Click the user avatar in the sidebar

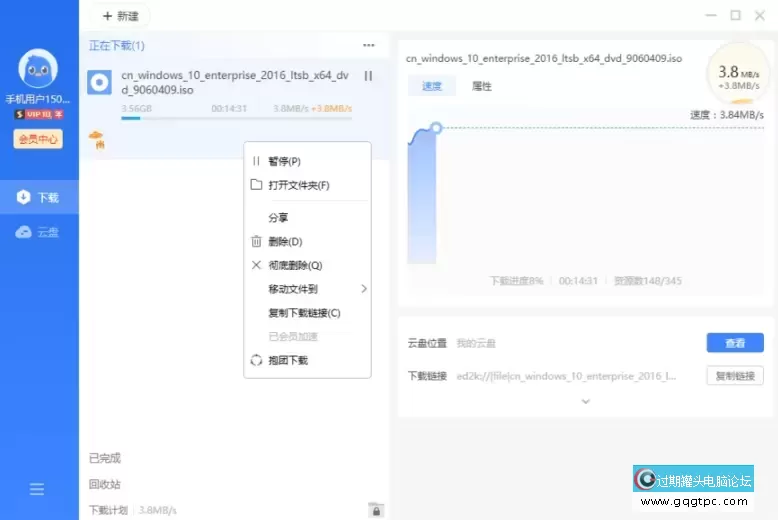point(39,69)
